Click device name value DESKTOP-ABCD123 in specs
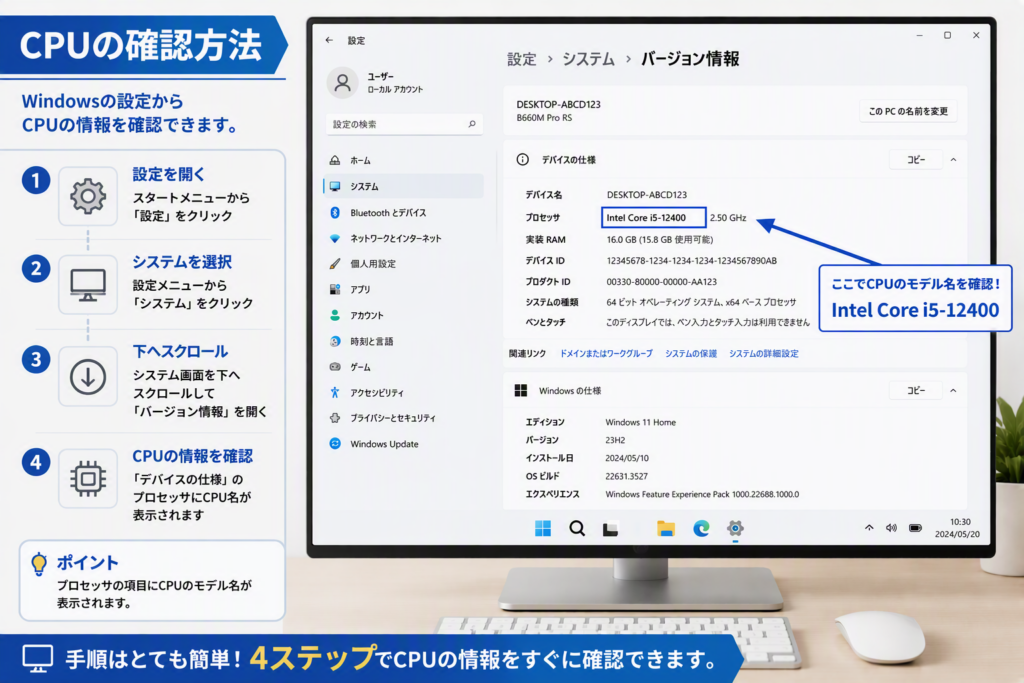The height and width of the screenshot is (683, 1024). (x=647, y=195)
